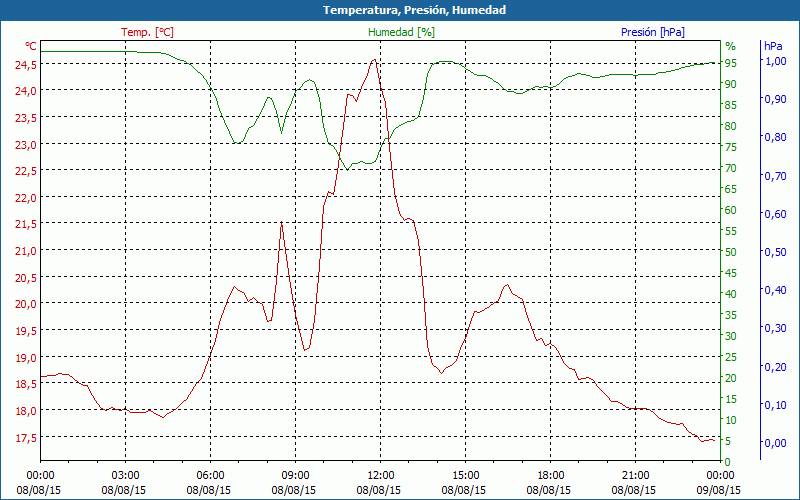This screenshot has height=500, width=800.
Task: Click the '21:00' time axis label
Action: coord(636,476)
